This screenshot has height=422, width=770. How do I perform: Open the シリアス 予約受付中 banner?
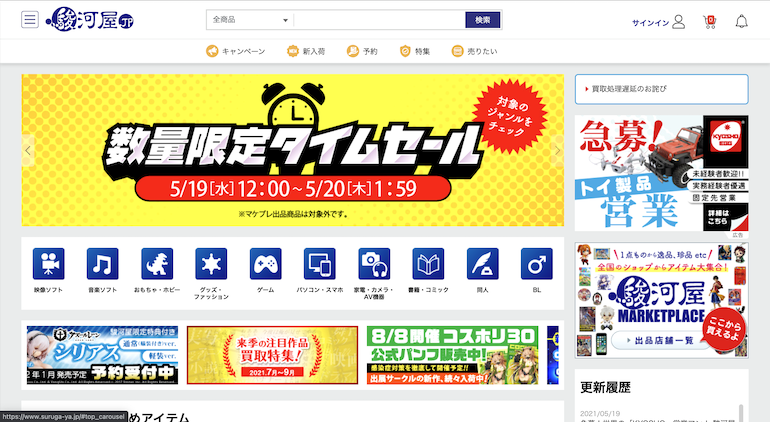coord(102,355)
